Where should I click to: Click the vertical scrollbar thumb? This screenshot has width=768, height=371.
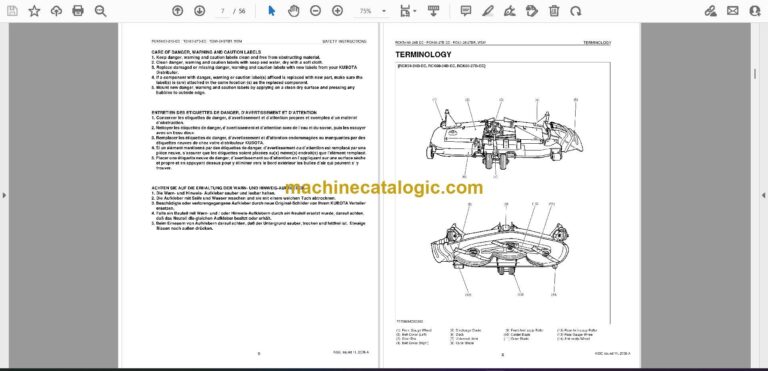click(754, 74)
